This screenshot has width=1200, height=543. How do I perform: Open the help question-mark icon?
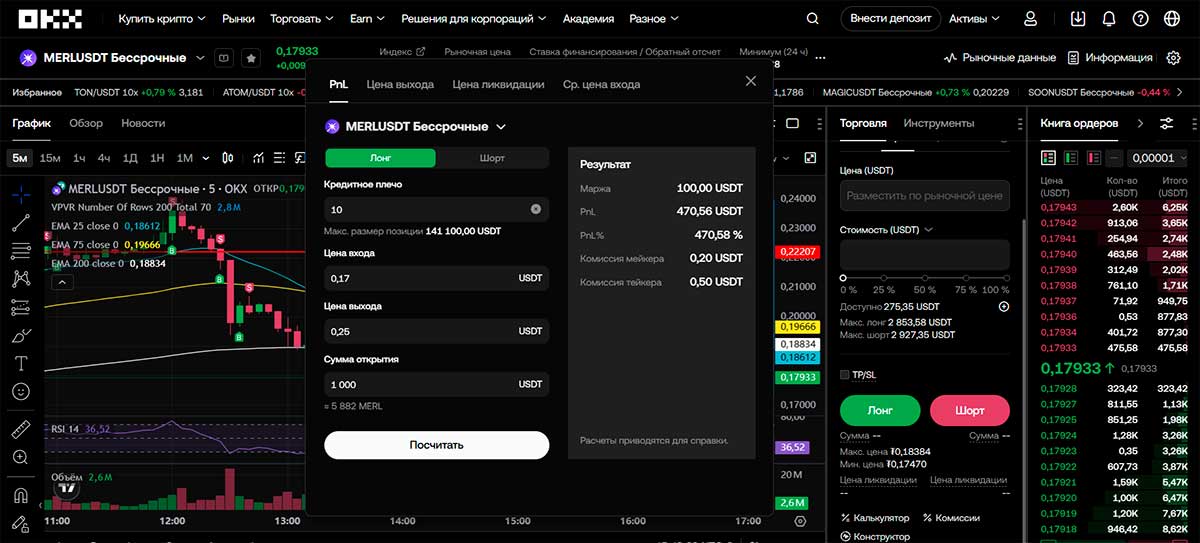pos(1140,18)
